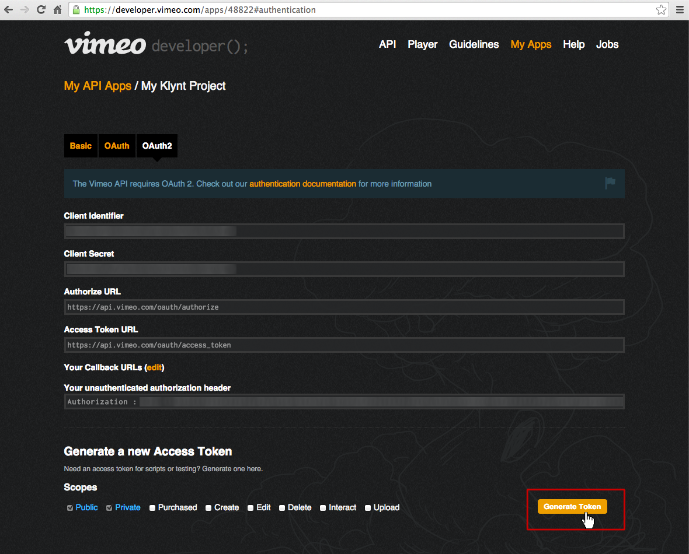Screen dimensions: 689x554
Task: Click the Generate Token button
Action: tap(572, 507)
